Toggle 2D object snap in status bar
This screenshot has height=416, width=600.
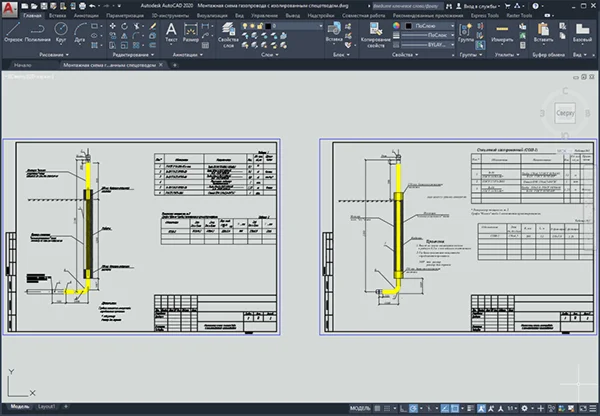455,409
